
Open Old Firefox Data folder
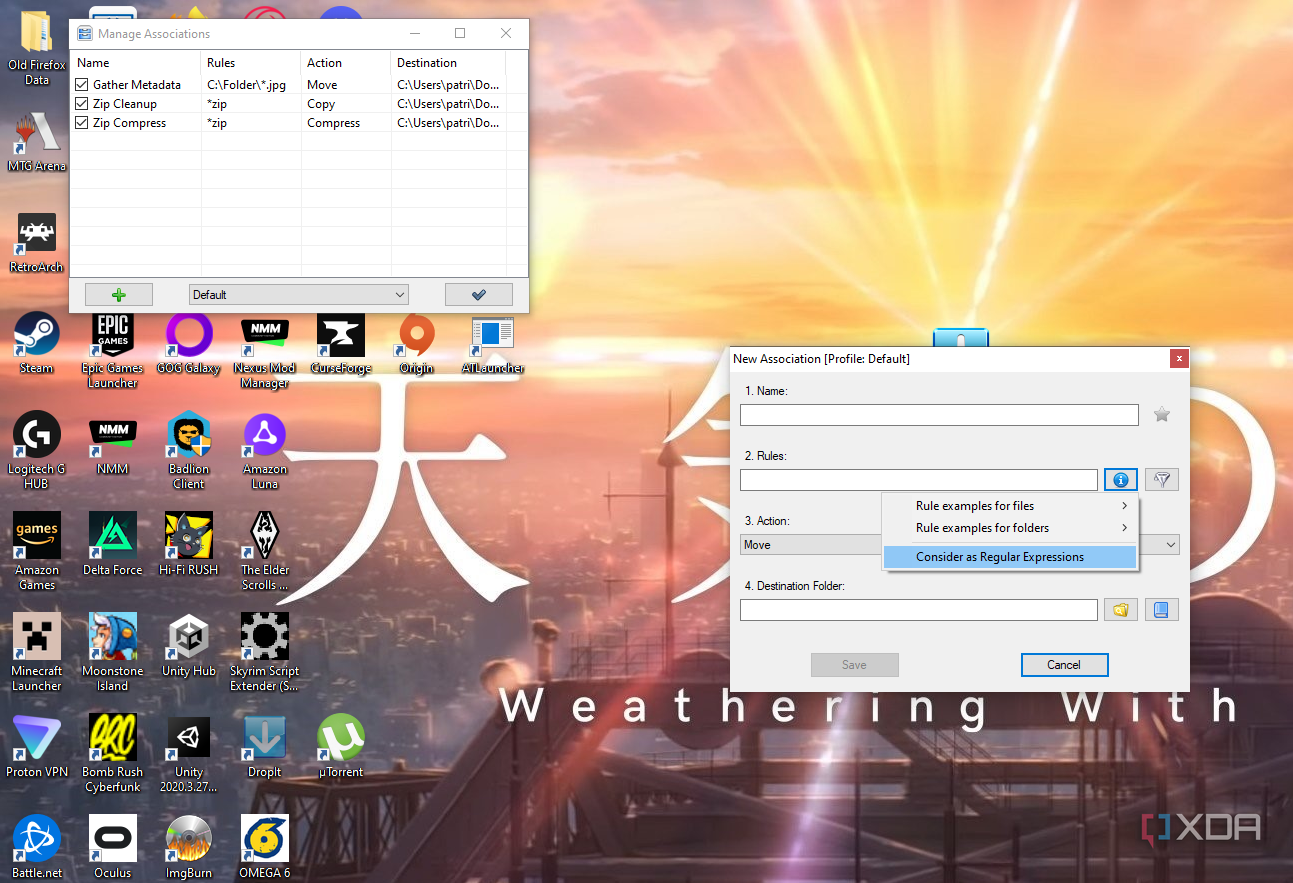point(37,48)
